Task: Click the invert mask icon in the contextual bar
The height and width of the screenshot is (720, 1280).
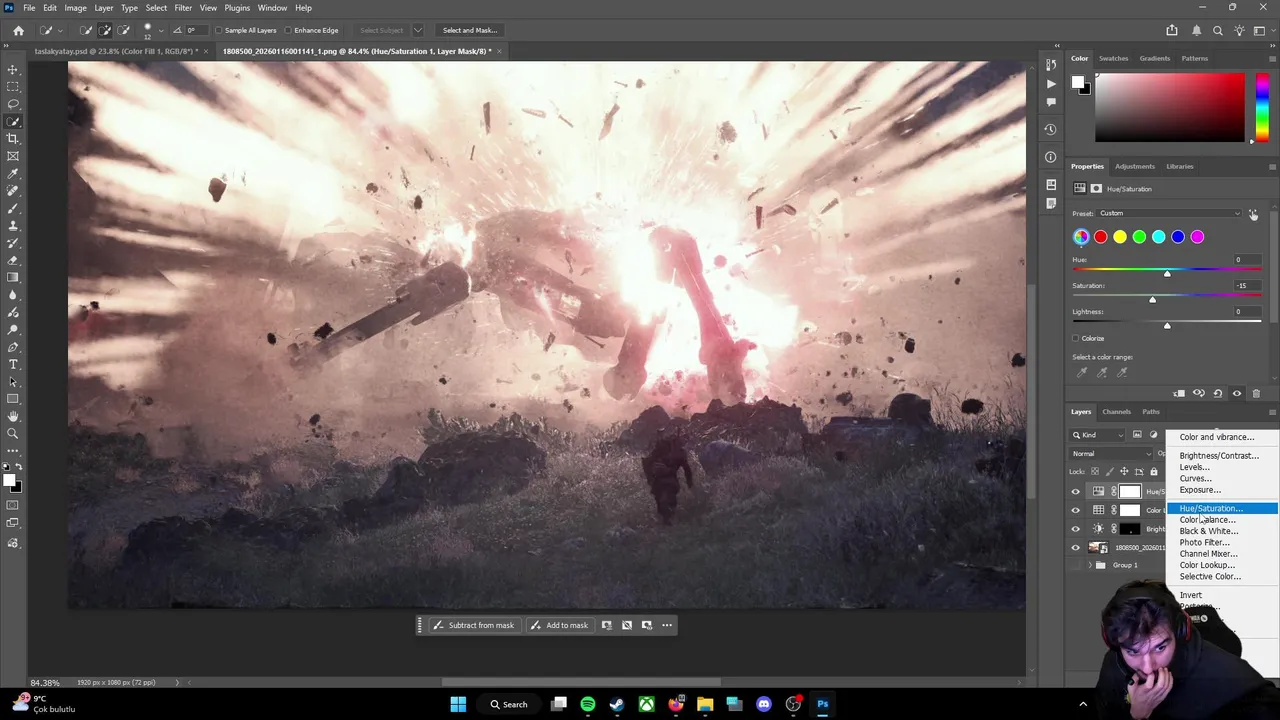Action: [627, 625]
